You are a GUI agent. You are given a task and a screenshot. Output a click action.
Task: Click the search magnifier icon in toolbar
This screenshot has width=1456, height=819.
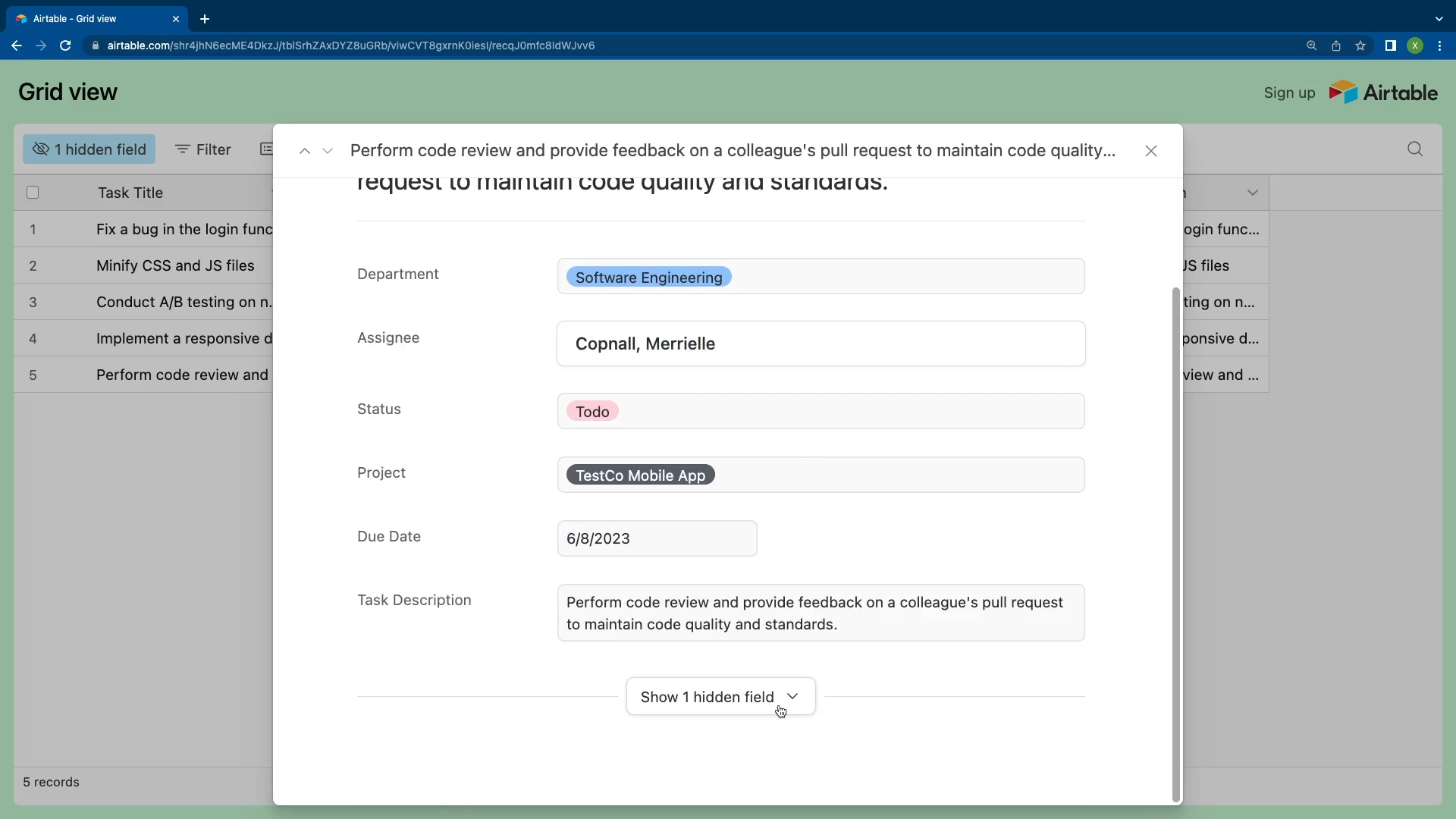[x=1414, y=149]
